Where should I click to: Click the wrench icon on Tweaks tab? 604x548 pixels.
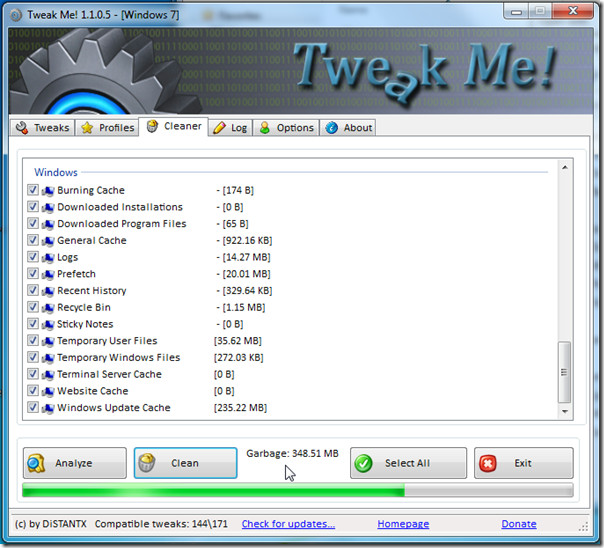(22, 127)
